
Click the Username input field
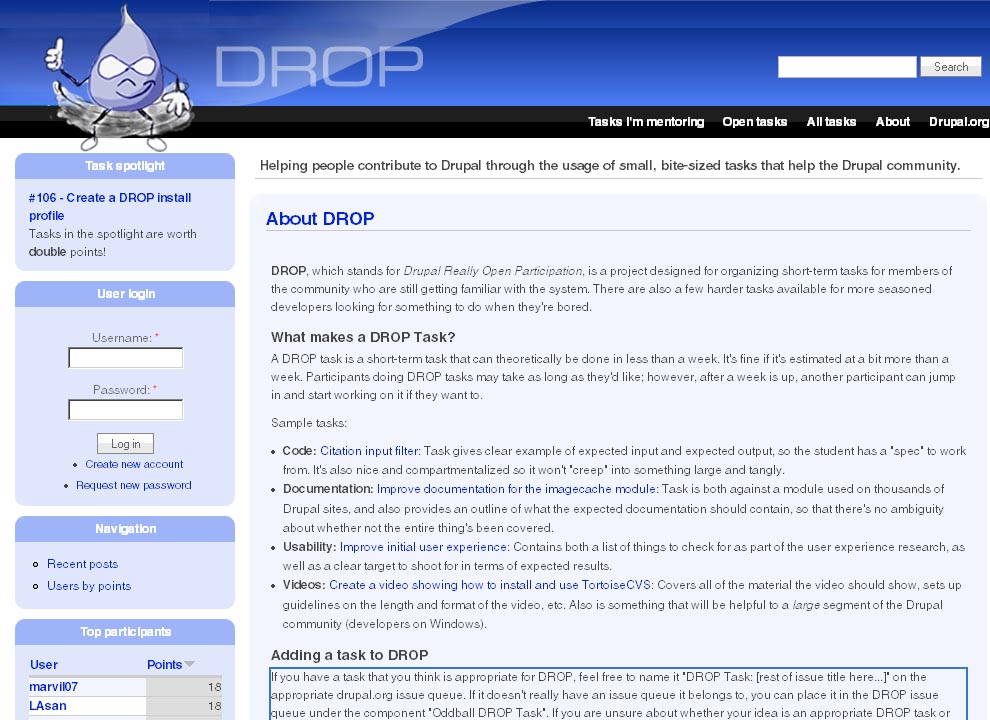coord(124,357)
